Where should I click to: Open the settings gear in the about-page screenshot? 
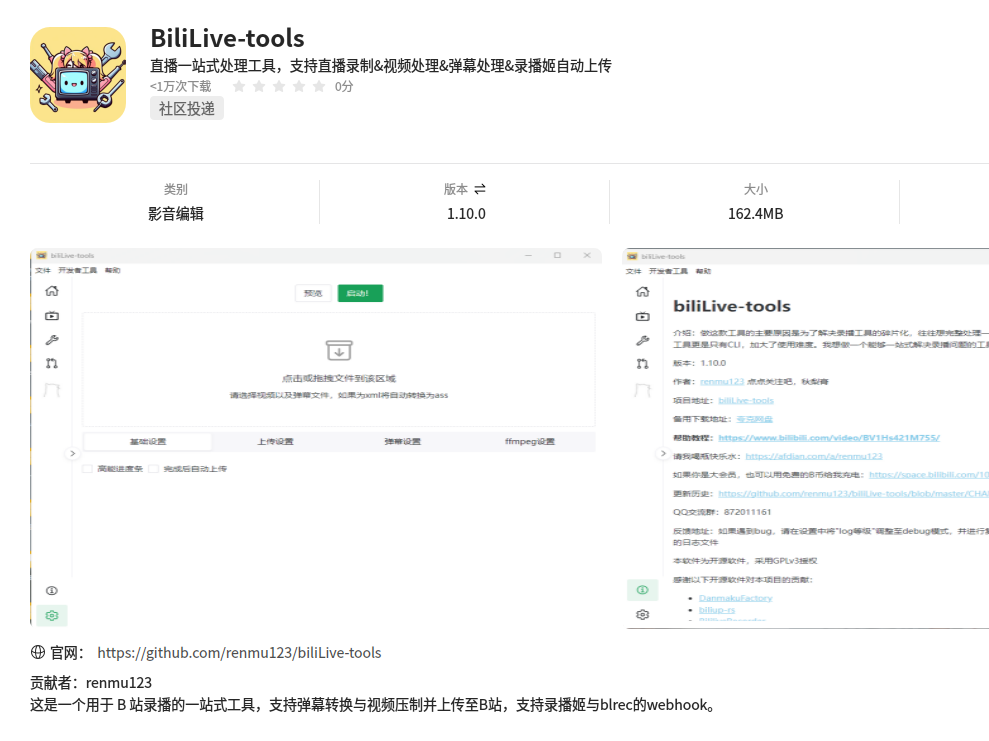tap(643, 615)
